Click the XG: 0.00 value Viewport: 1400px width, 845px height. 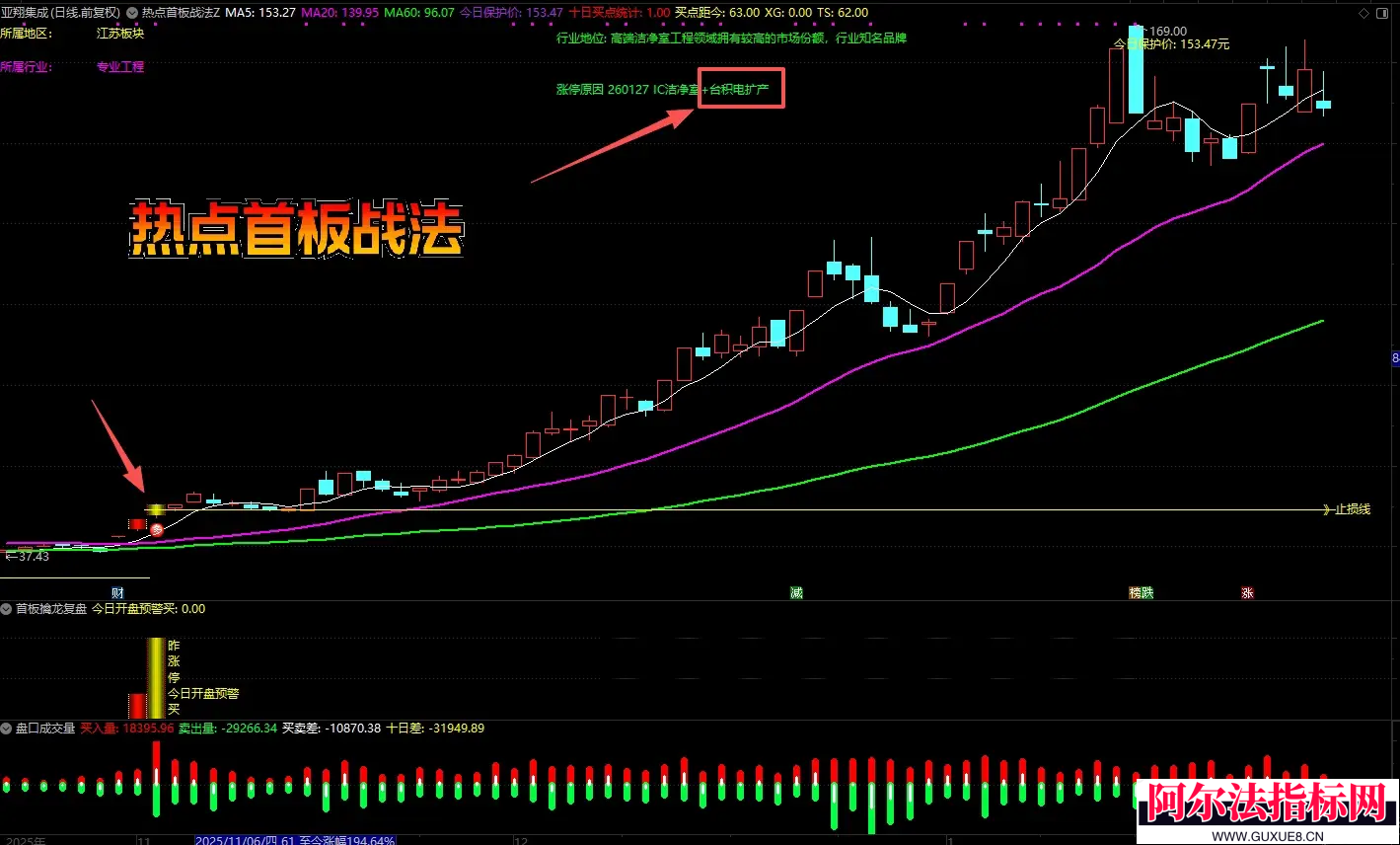point(788,13)
